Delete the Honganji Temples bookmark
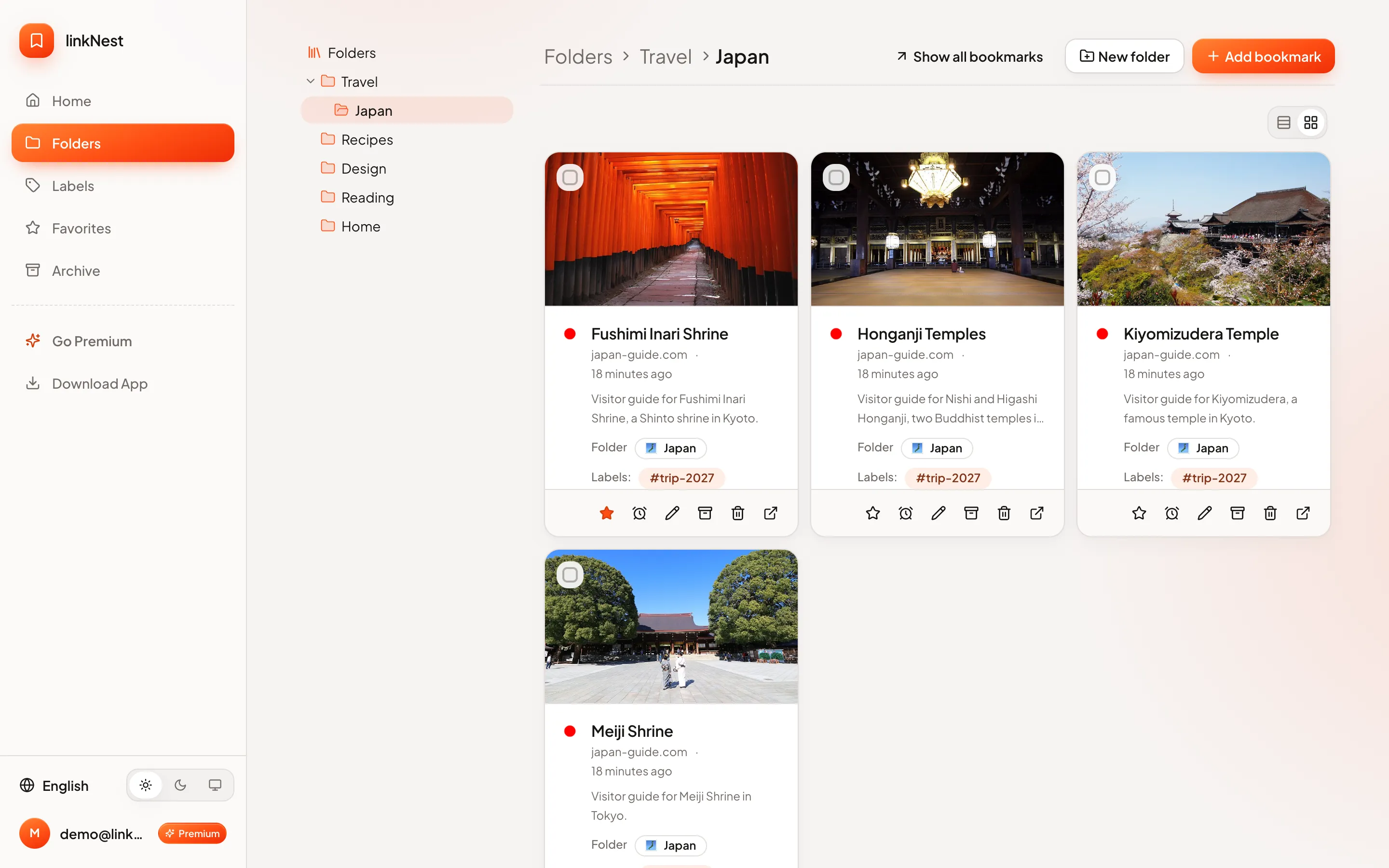Viewport: 1389px width, 868px height. [x=1004, y=513]
